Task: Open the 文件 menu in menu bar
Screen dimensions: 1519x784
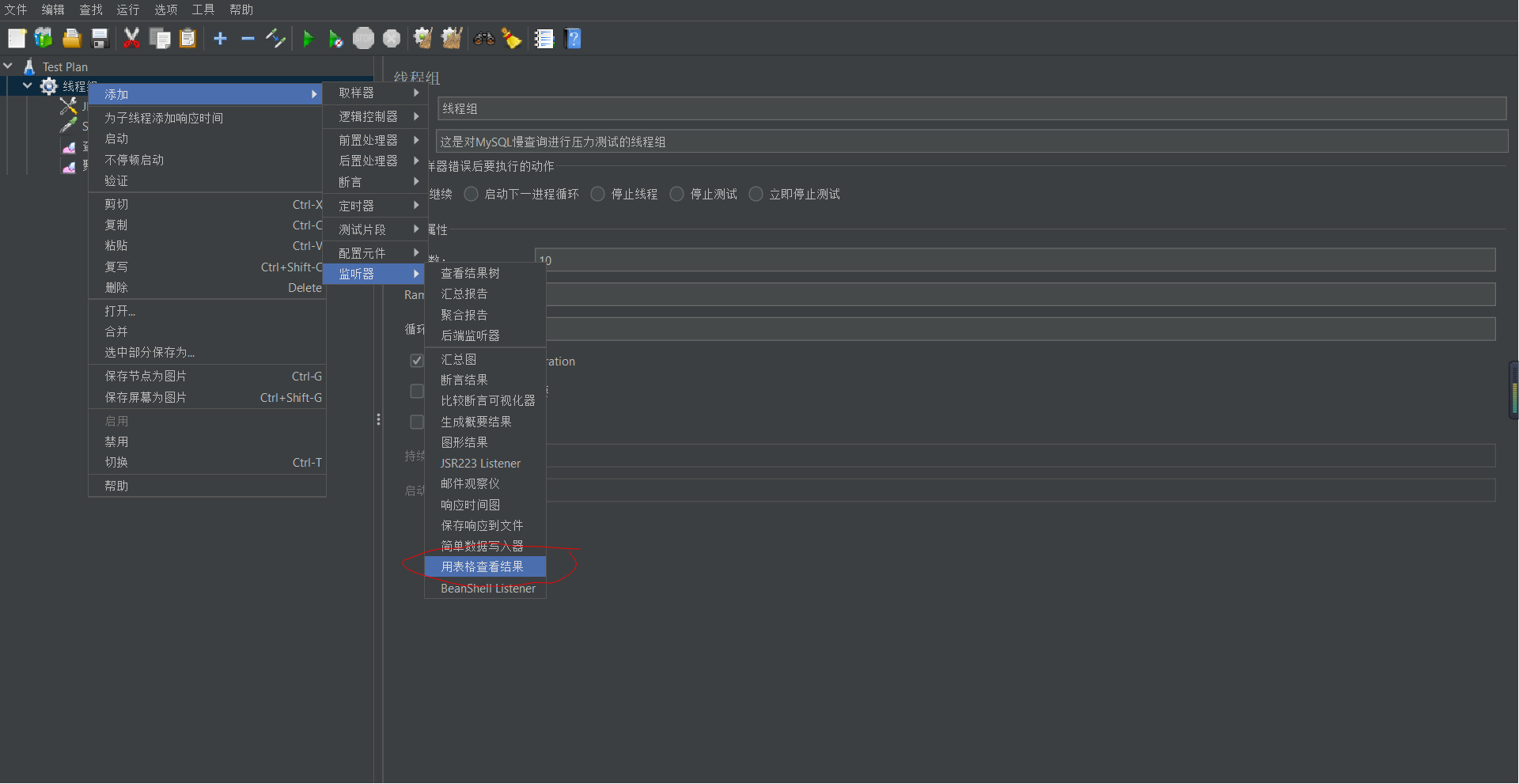Action: point(16,9)
